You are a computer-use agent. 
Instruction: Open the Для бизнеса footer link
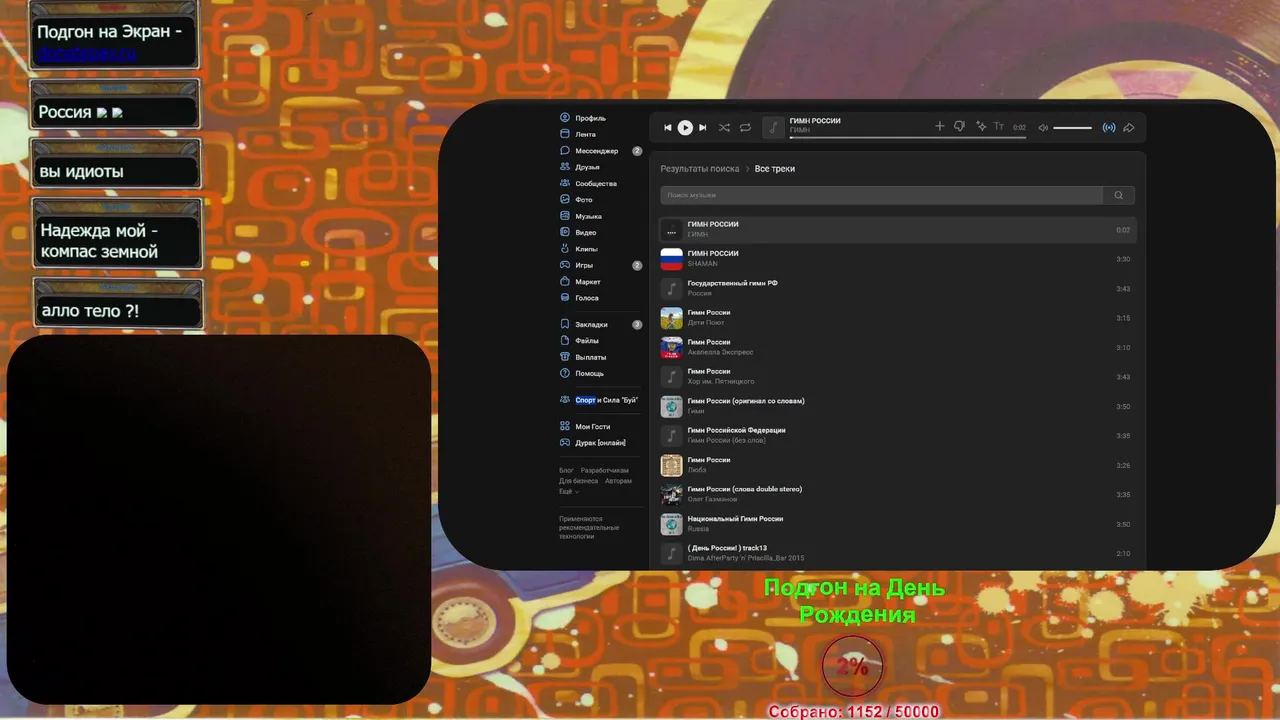(579, 481)
